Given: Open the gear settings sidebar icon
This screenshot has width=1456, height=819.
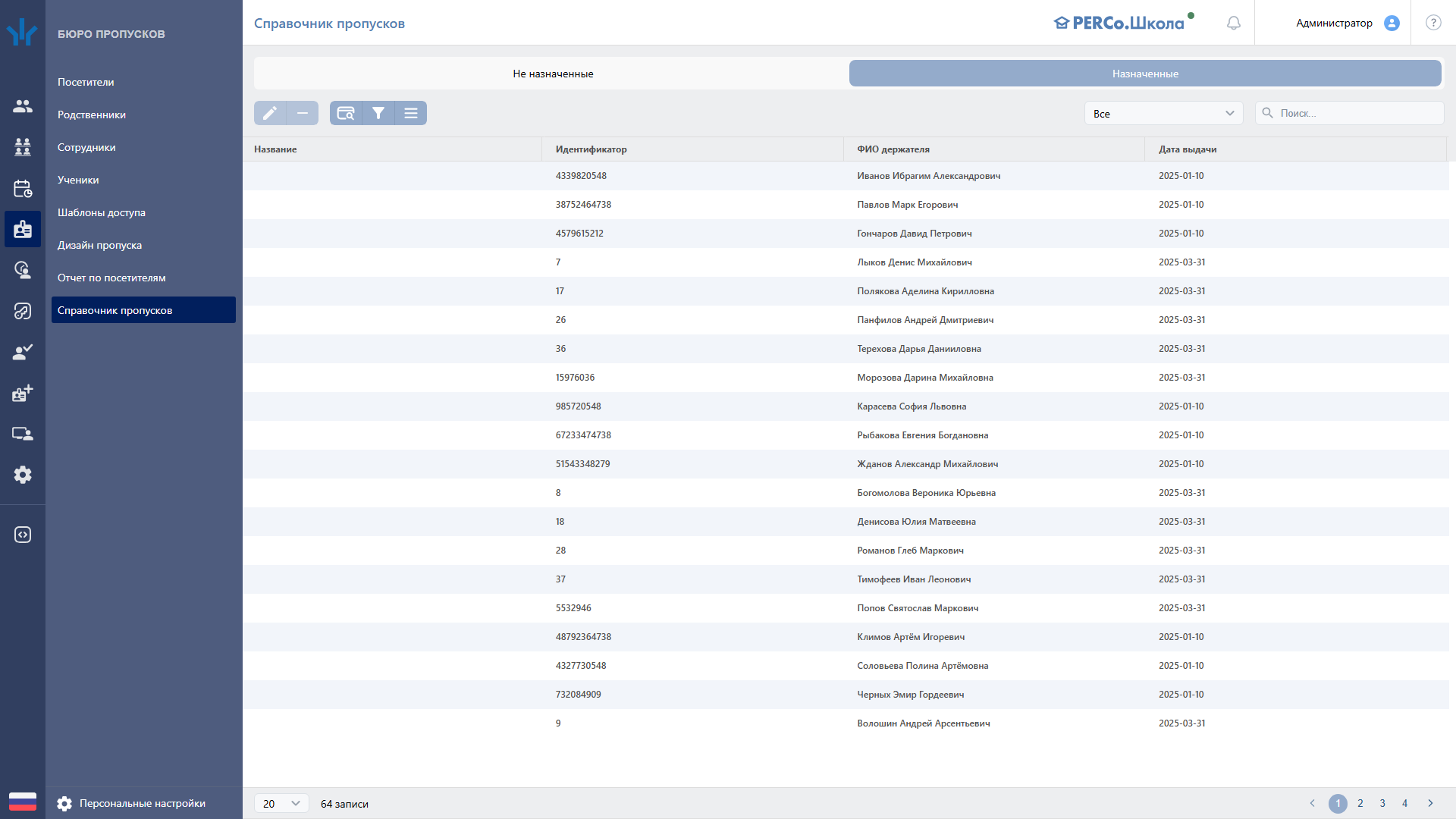Looking at the screenshot, I should click(x=23, y=475).
